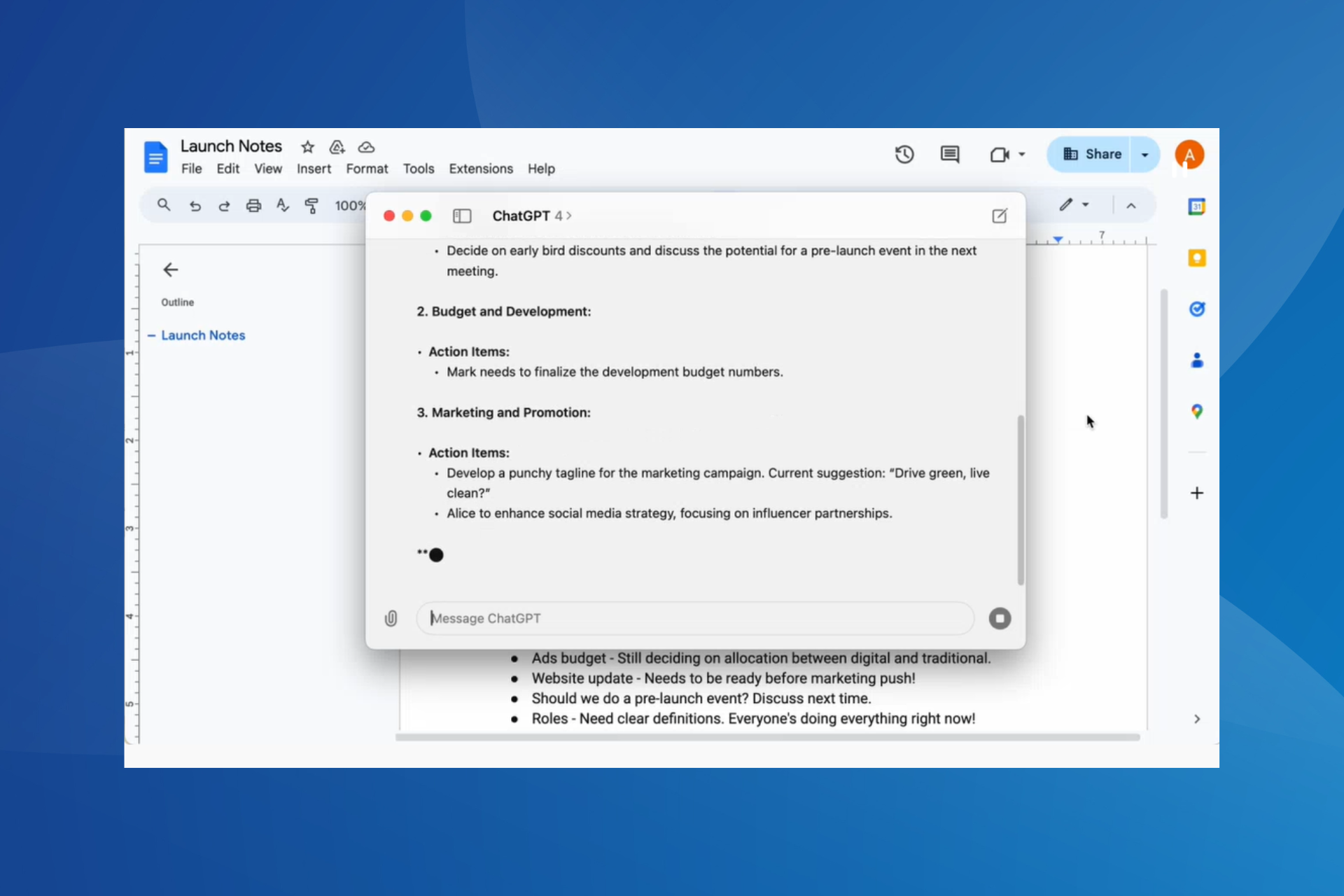Start a Google Meet call
The height and width of the screenshot is (896, 1344).
(x=999, y=154)
